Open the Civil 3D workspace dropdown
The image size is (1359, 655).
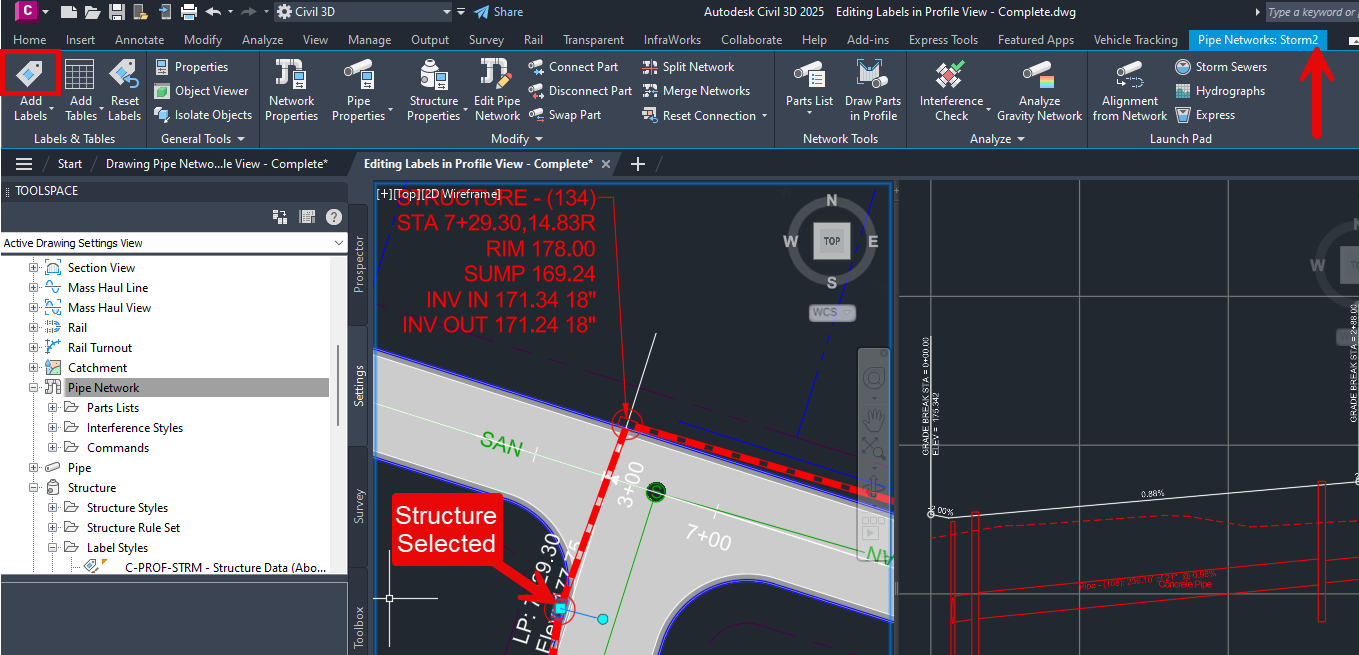(x=364, y=12)
